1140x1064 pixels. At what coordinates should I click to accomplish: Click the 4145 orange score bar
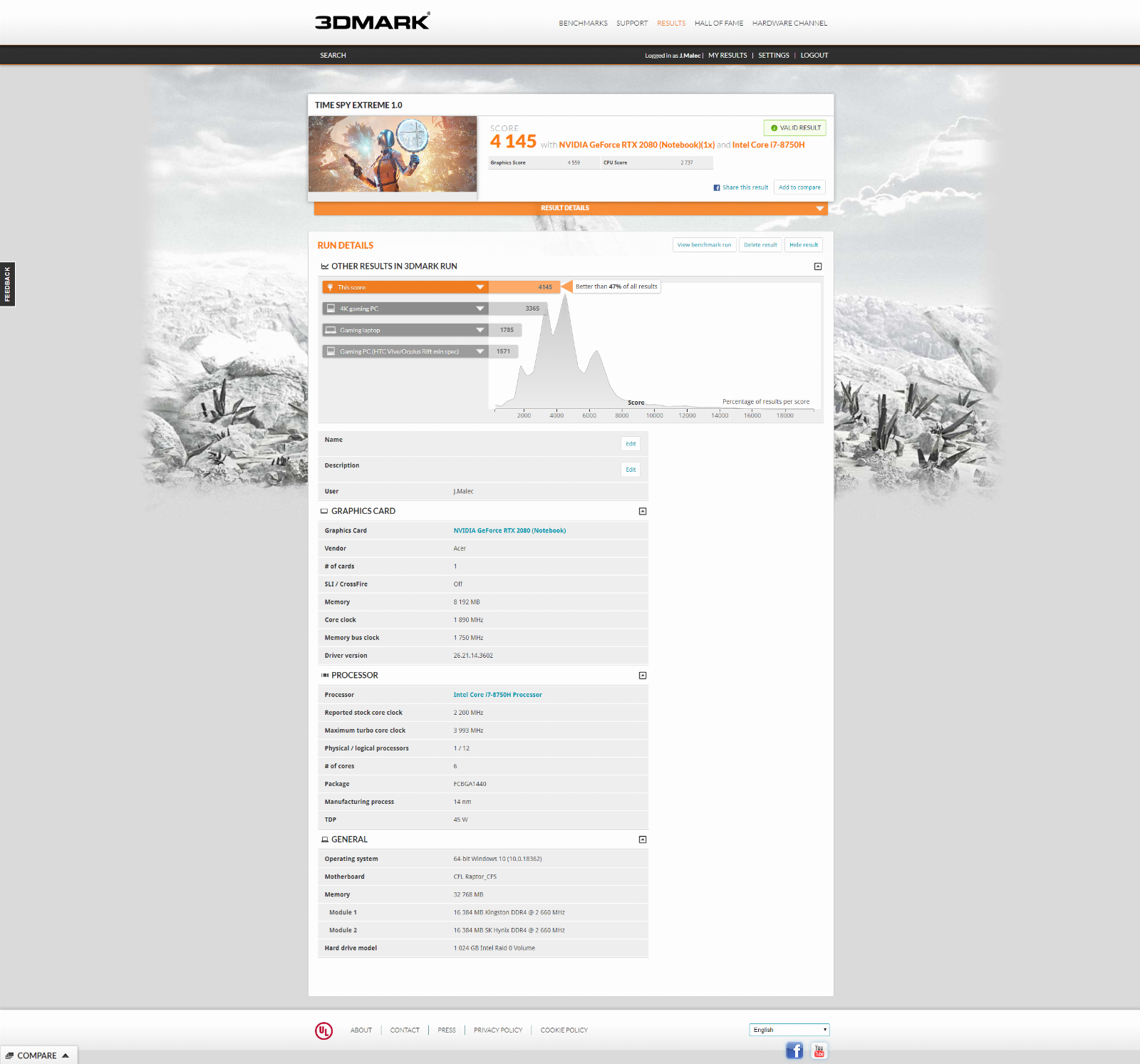tap(524, 287)
